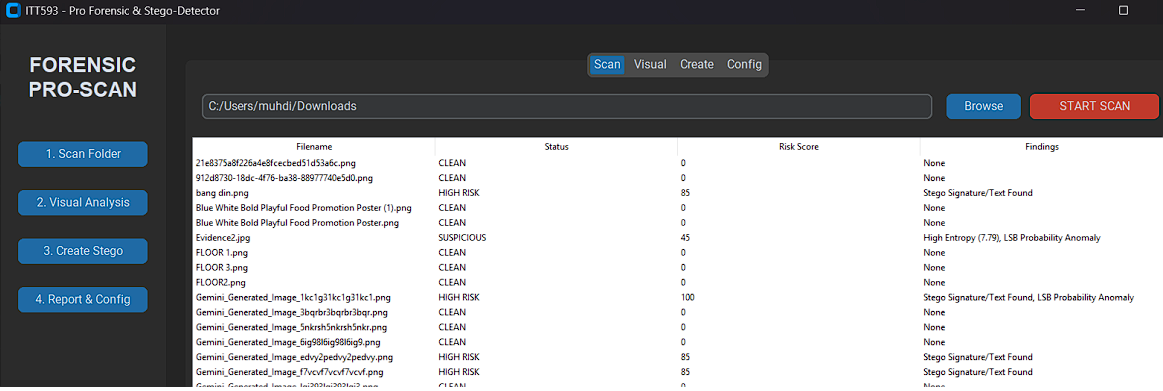Click risk score 45 cell
This screenshot has width=1163, height=391.
[x=685, y=237]
